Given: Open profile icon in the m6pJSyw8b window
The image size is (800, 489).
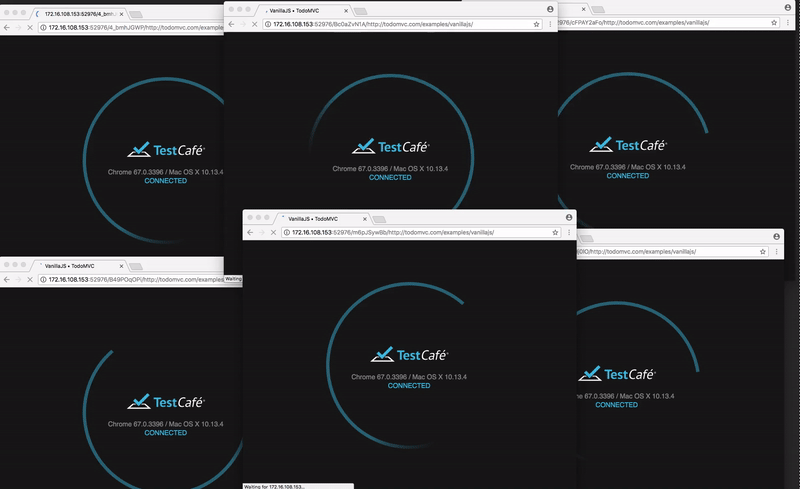Looking at the screenshot, I should click(x=569, y=217).
